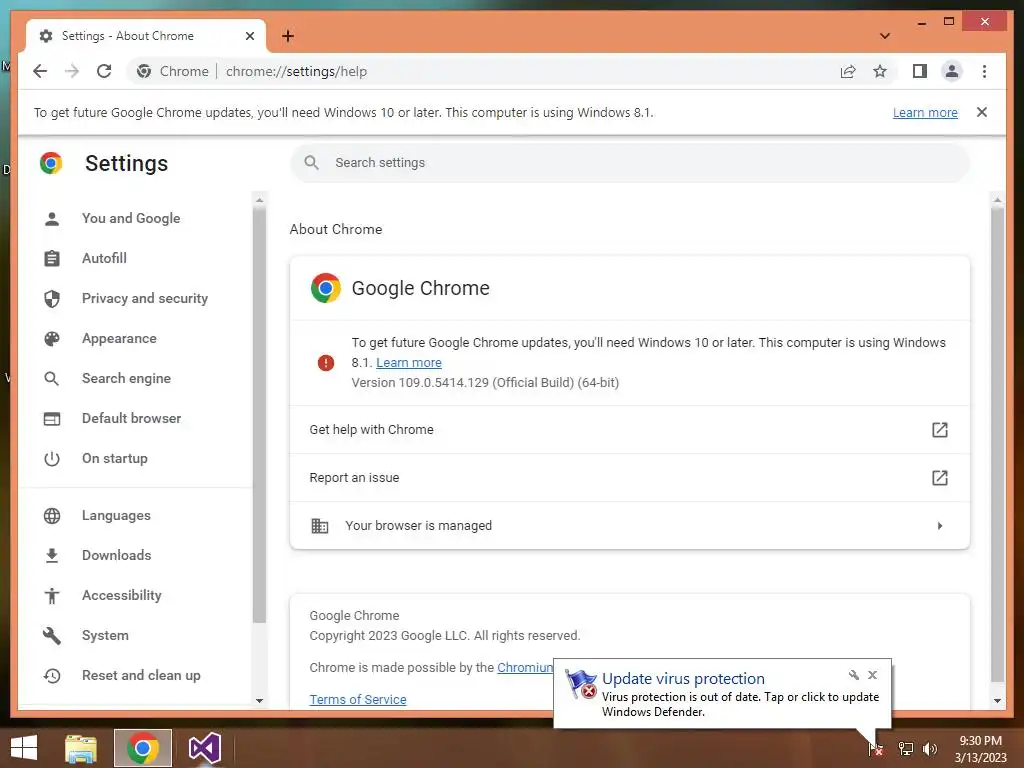This screenshot has height=768, width=1024.
Task: Open Chrome's three-dot menu
Action: click(x=984, y=71)
